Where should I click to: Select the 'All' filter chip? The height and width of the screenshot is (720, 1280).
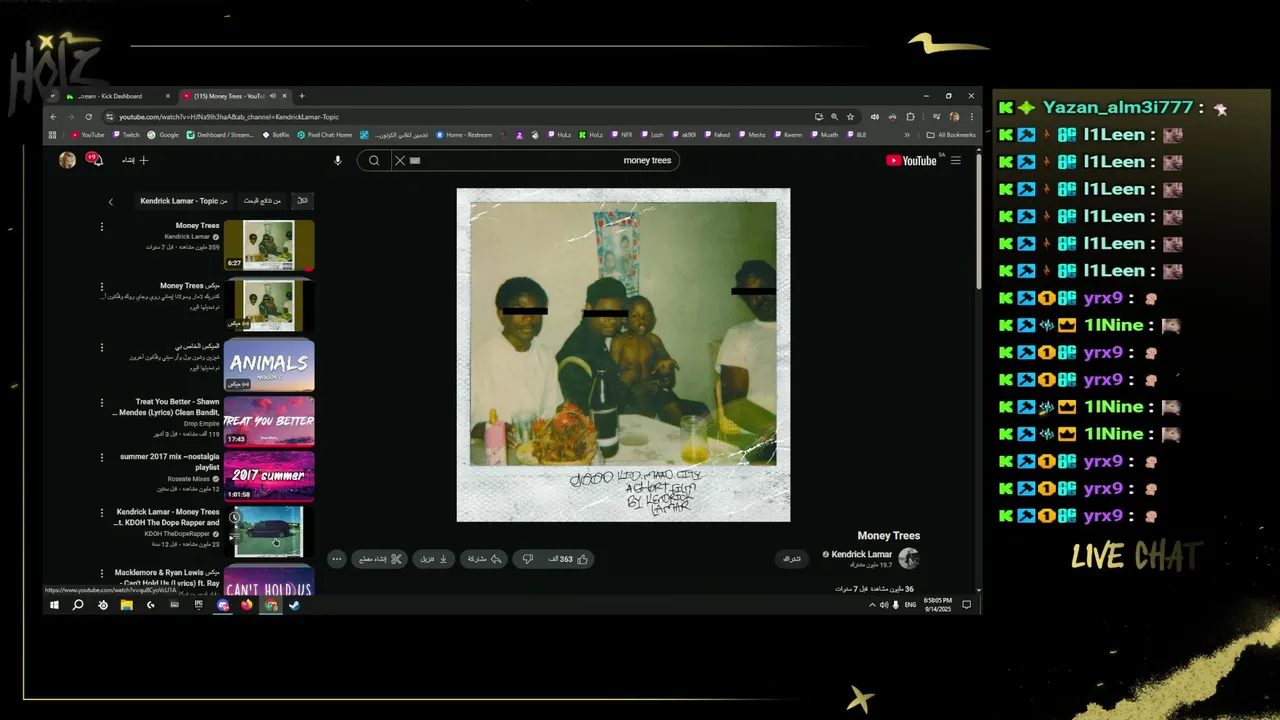302,201
